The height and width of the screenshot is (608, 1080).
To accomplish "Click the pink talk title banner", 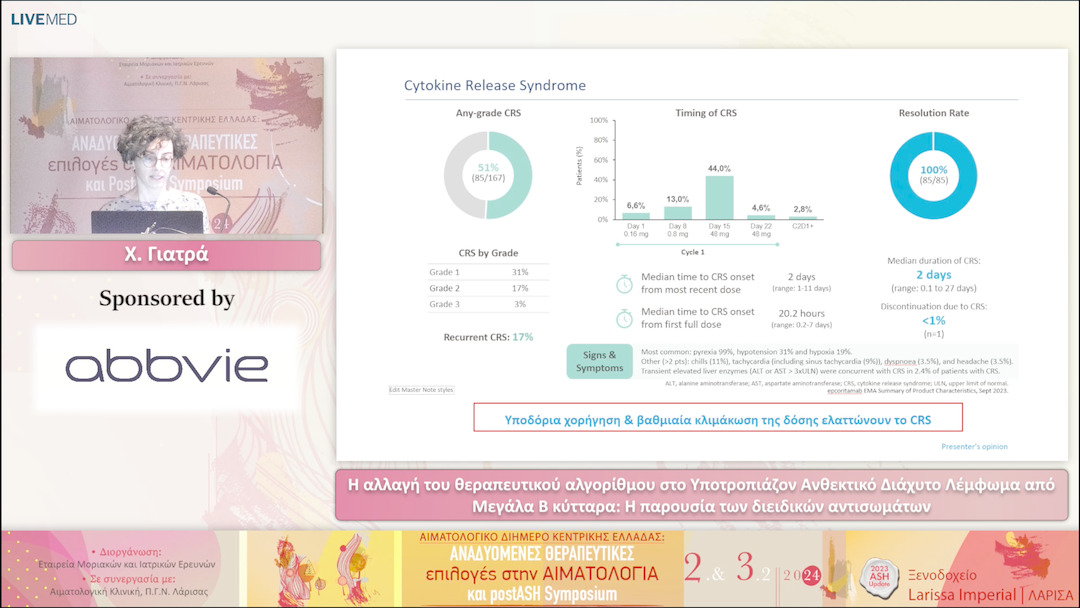I will [701, 495].
